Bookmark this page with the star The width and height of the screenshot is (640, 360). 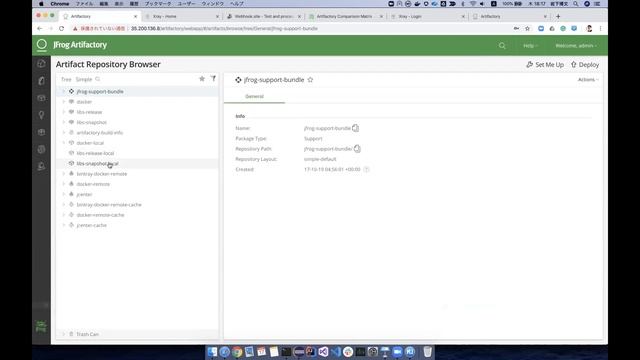(x=527, y=29)
